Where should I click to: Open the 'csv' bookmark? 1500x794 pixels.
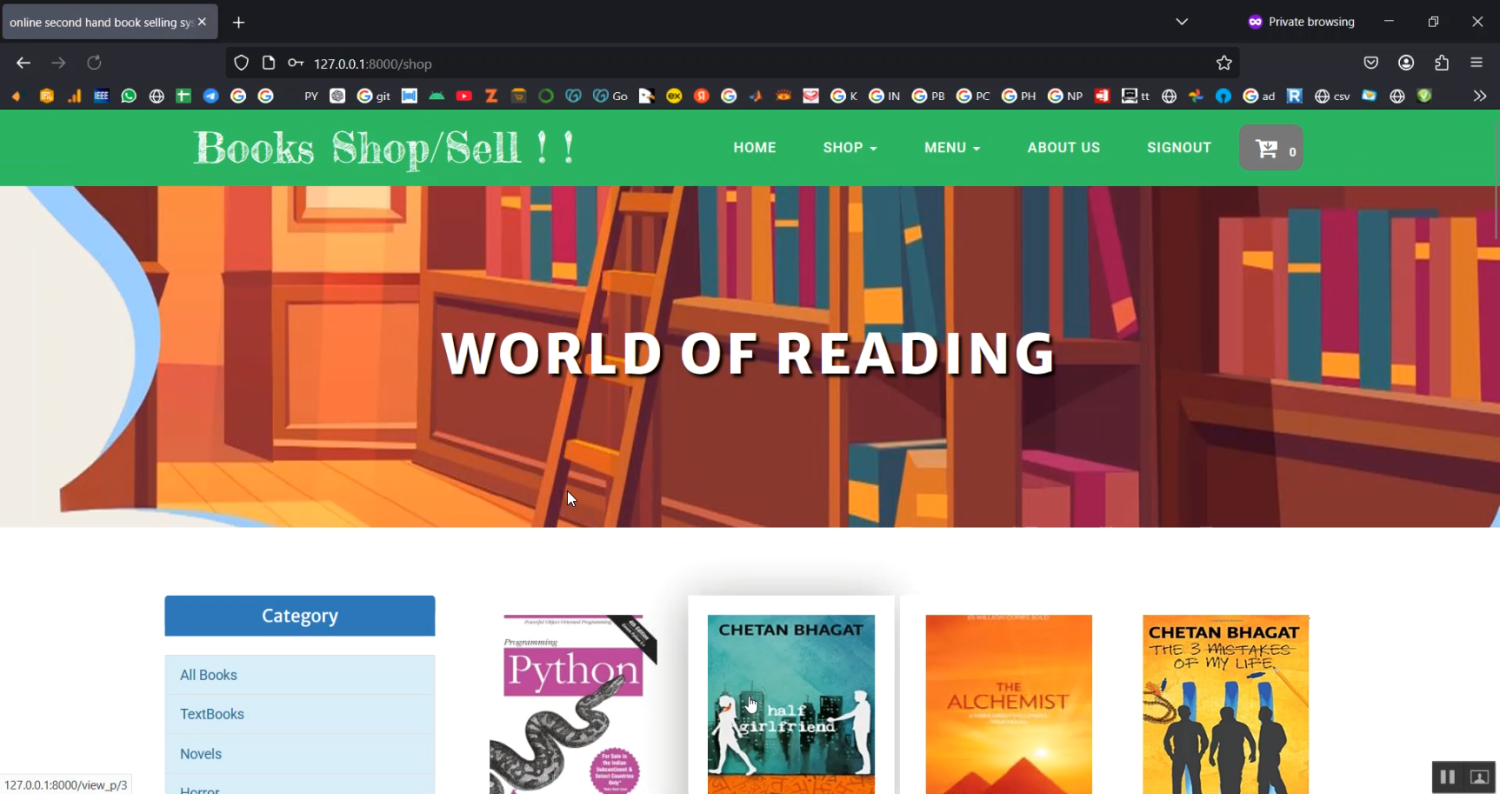coord(1332,96)
